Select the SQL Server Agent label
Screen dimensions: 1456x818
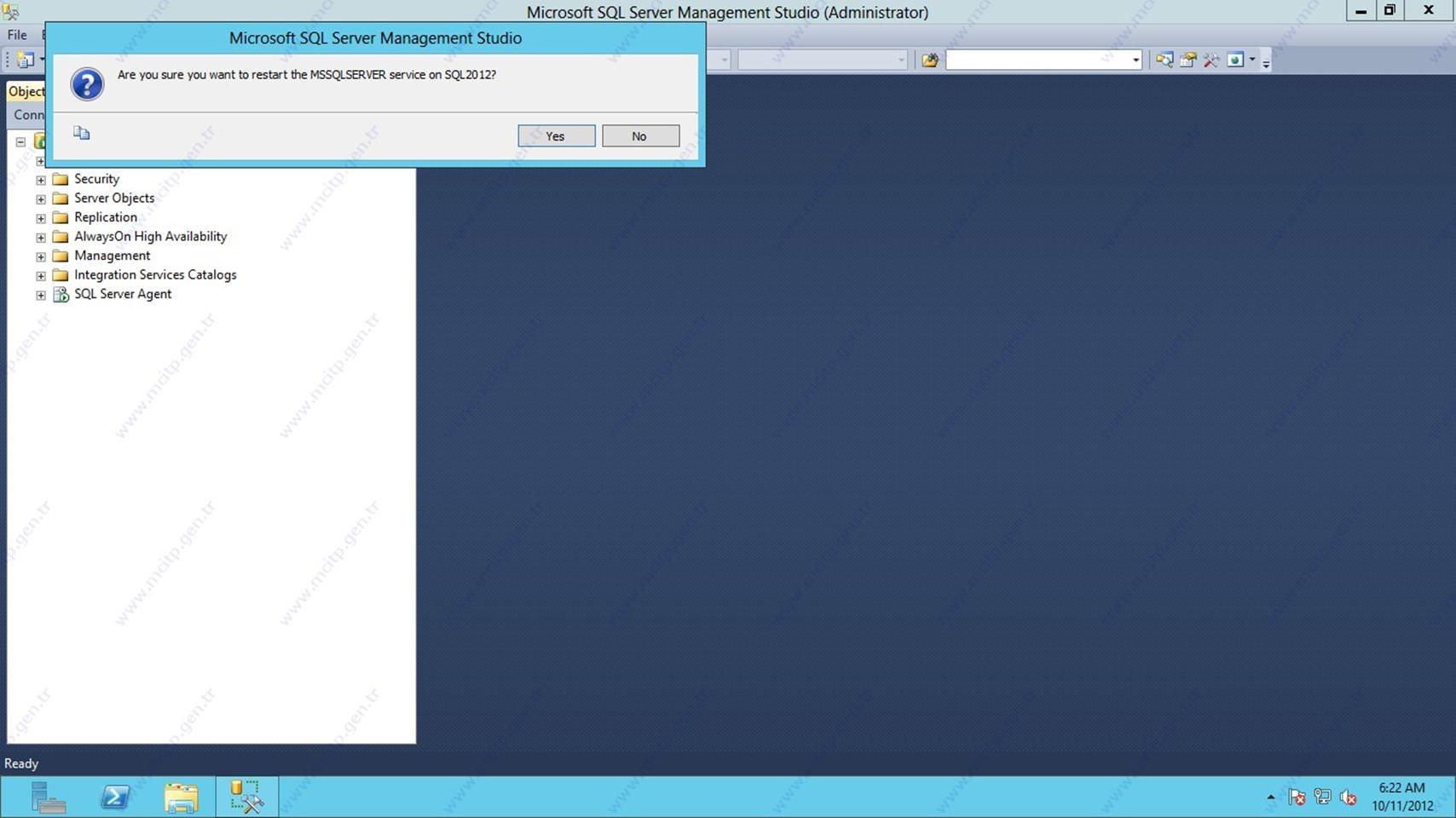pos(123,294)
